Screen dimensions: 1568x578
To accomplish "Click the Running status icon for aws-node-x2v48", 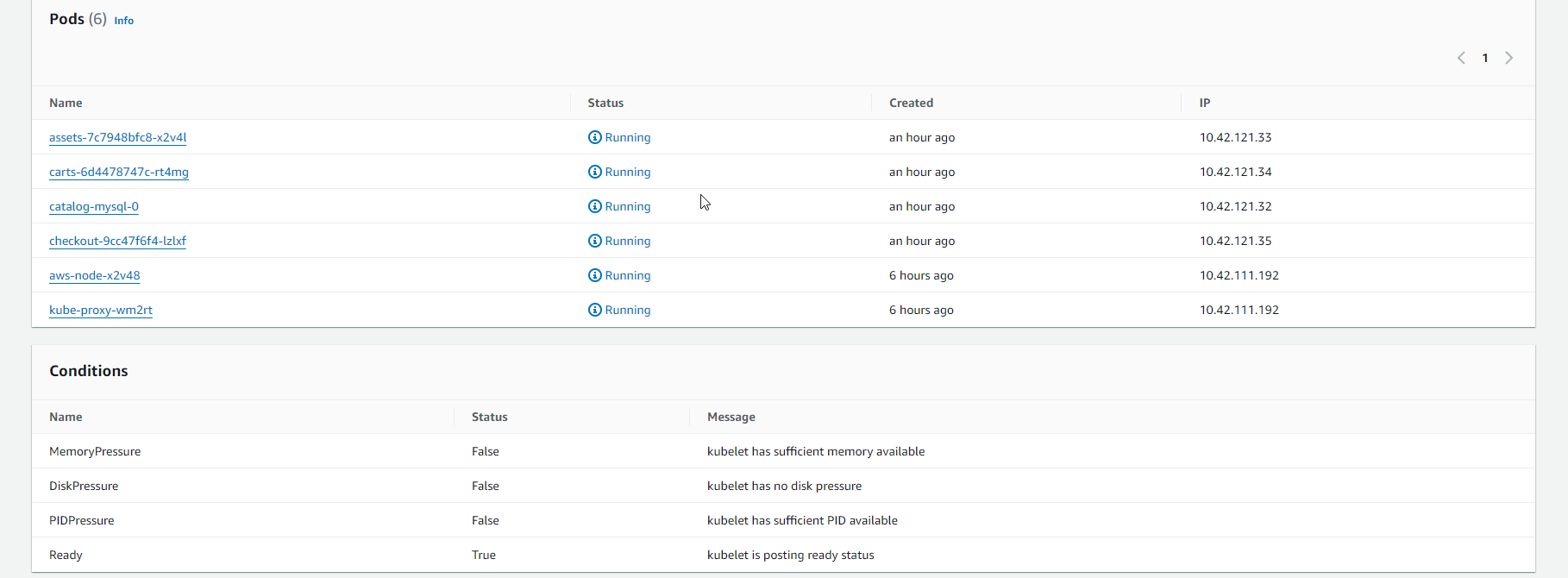I will click(x=595, y=275).
